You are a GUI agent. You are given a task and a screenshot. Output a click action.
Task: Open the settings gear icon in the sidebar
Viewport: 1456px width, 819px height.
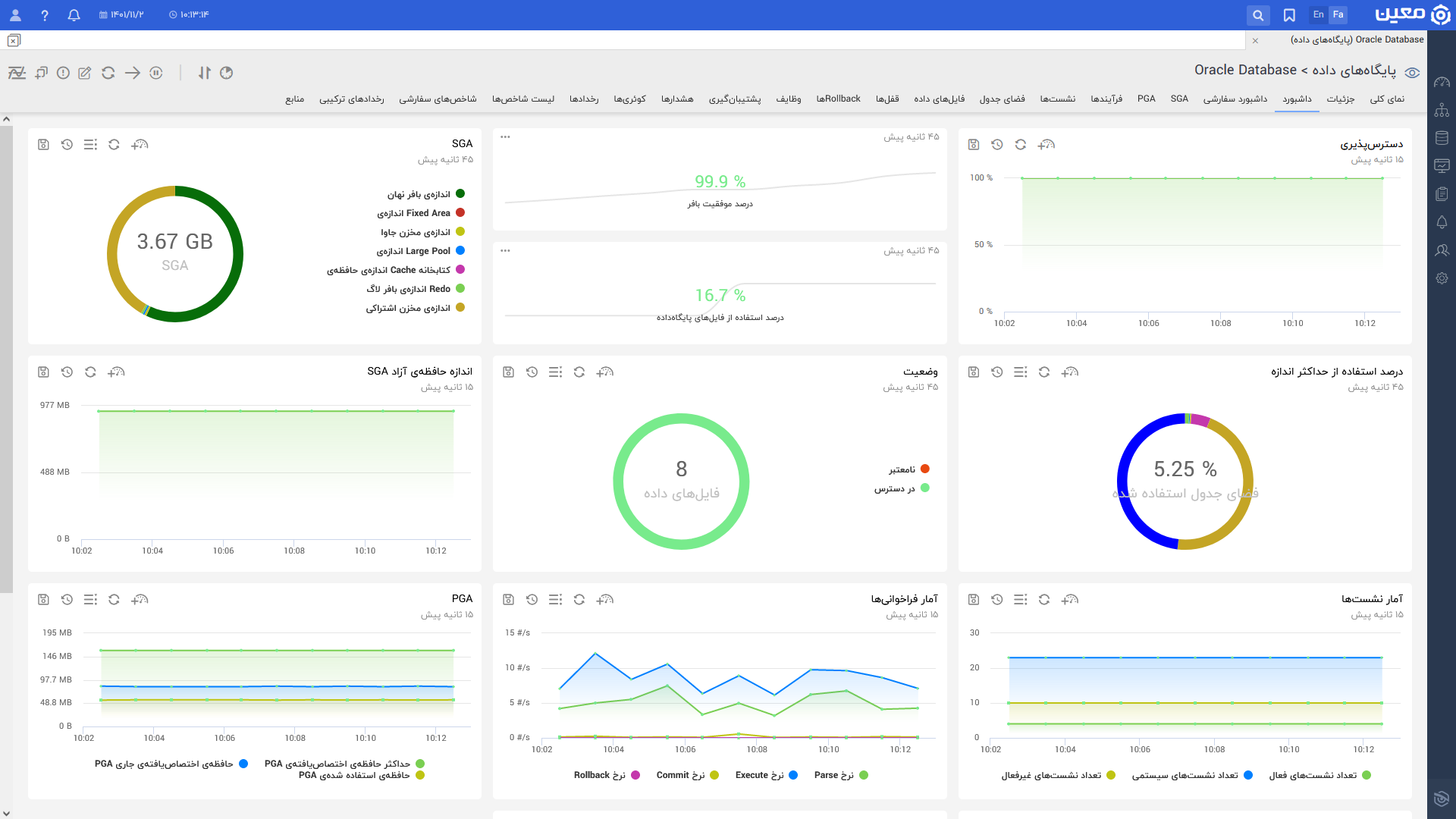[x=1442, y=278]
